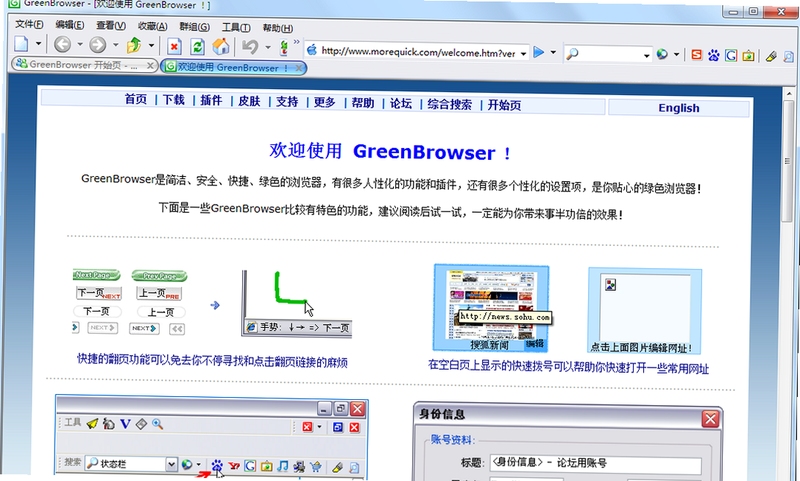Open dropdown next to the Go button
Screen dimensions: 800x481
[x=553, y=53]
